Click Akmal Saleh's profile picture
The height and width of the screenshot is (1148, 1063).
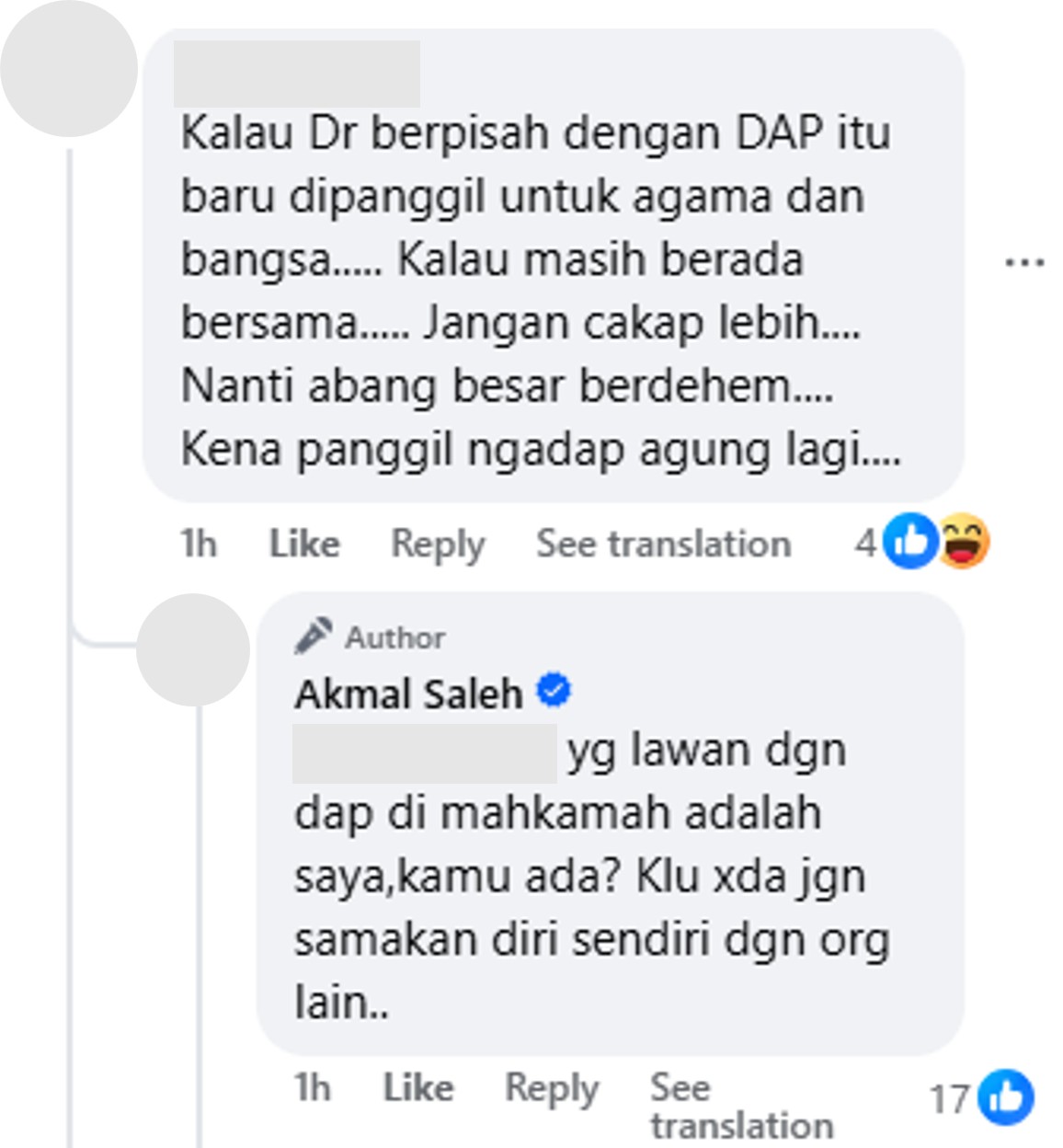(x=193, y=649)
